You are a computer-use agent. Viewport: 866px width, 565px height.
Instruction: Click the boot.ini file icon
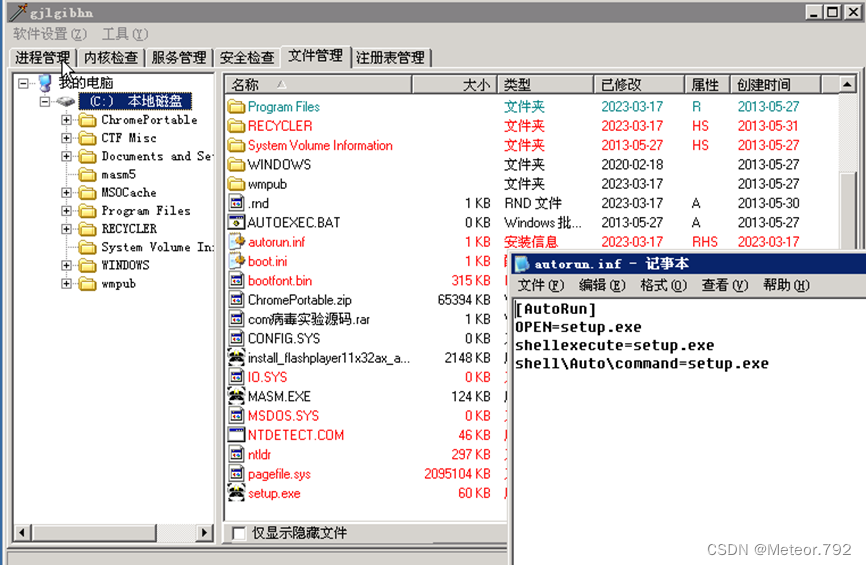[236, 261]
